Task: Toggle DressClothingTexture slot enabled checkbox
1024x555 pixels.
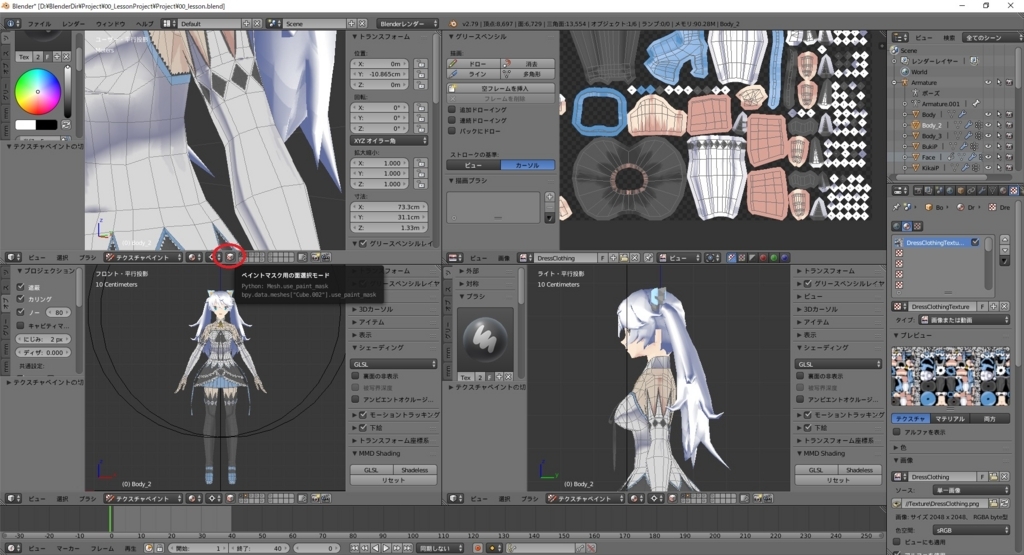Action: (x=975, y=242)
